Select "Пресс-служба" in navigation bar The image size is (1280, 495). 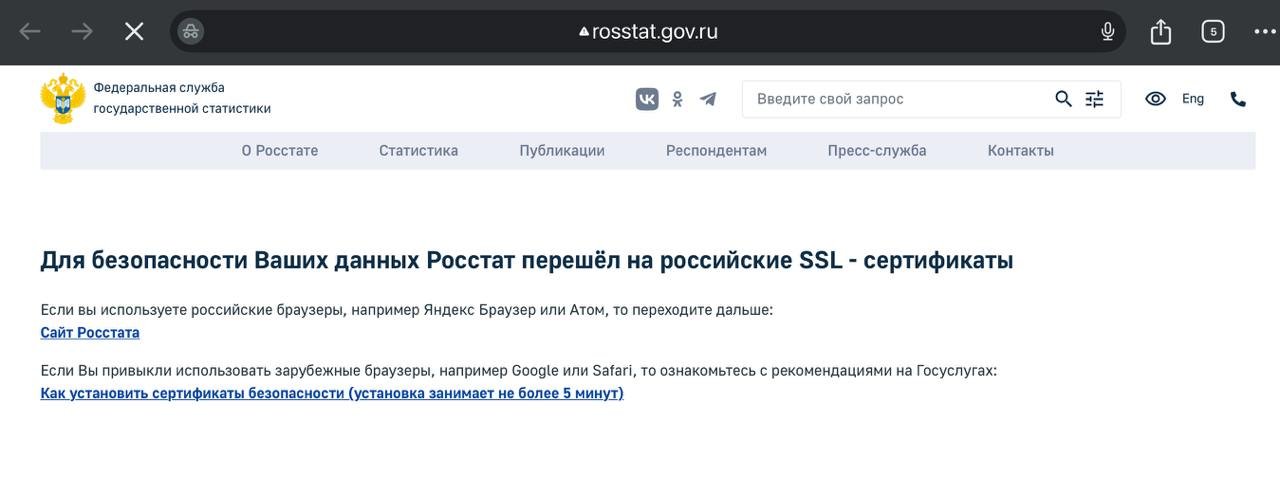point(877,151)
